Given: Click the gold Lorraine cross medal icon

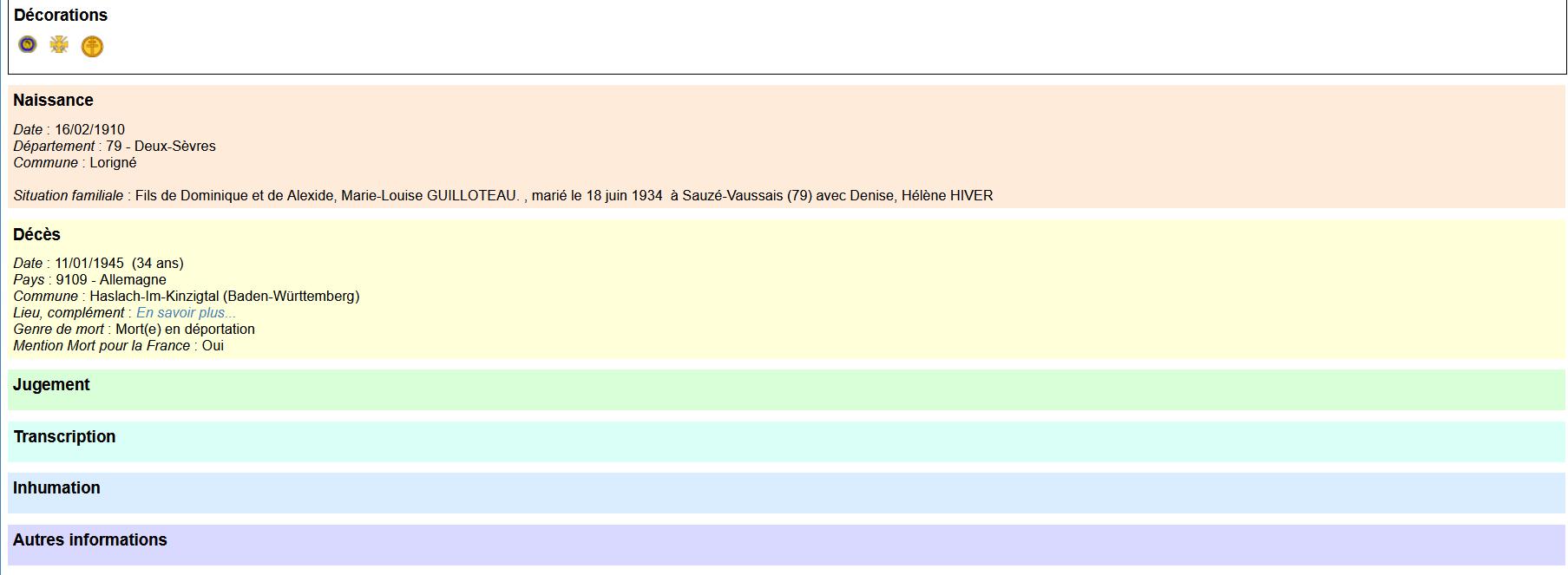Looking at the screenshot, I should coord(92,46).
